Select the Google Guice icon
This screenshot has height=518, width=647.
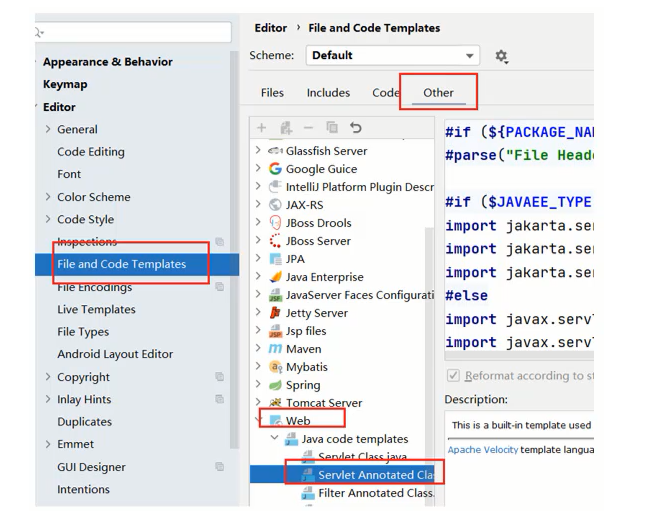click(x=275, y=169)
